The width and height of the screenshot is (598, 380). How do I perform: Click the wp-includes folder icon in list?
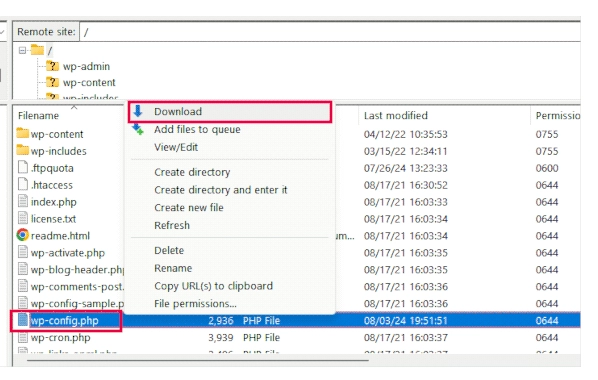pyautogui.click(x=23, y=150)
